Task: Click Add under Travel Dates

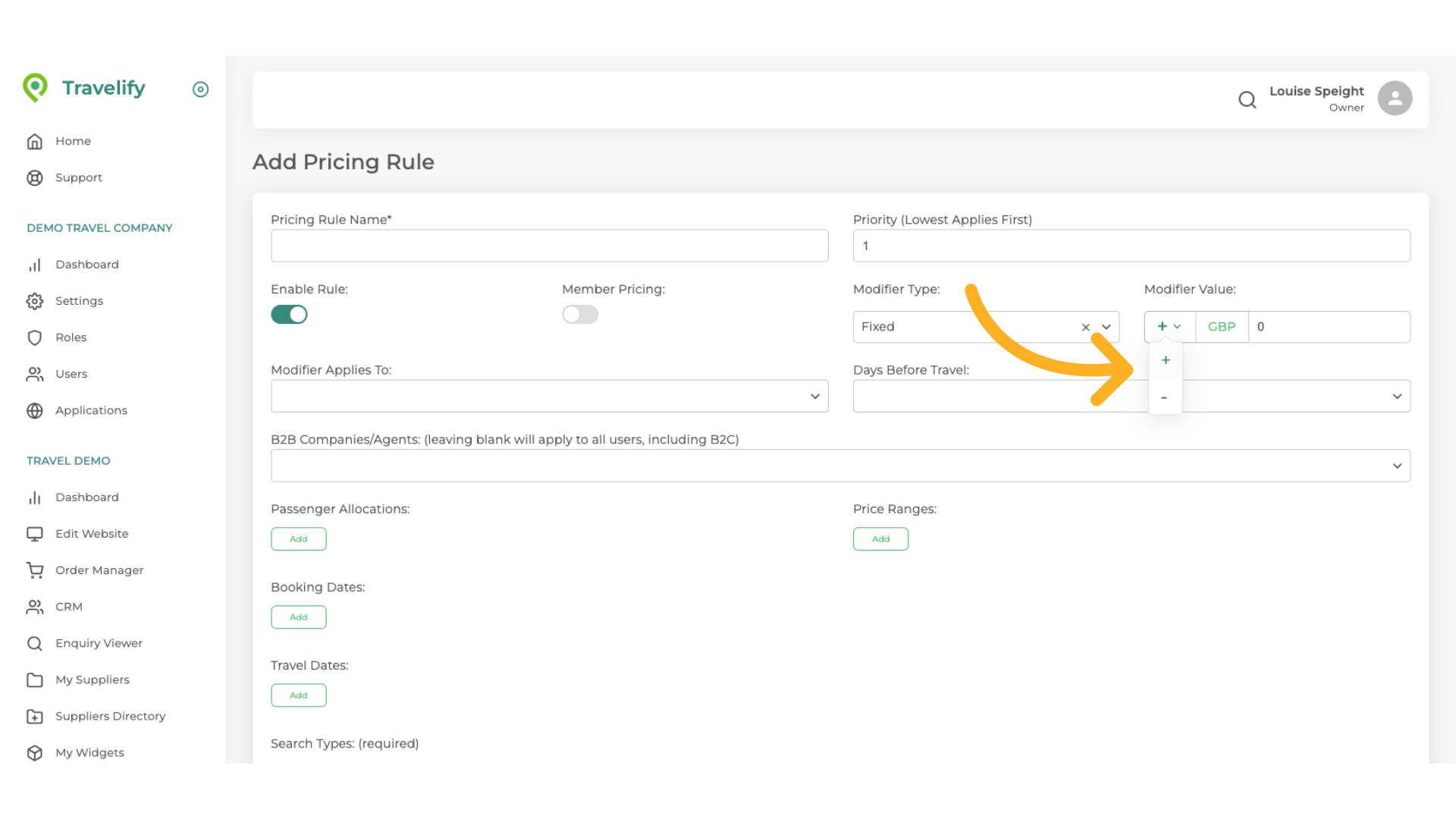Action: coord(298,695)
